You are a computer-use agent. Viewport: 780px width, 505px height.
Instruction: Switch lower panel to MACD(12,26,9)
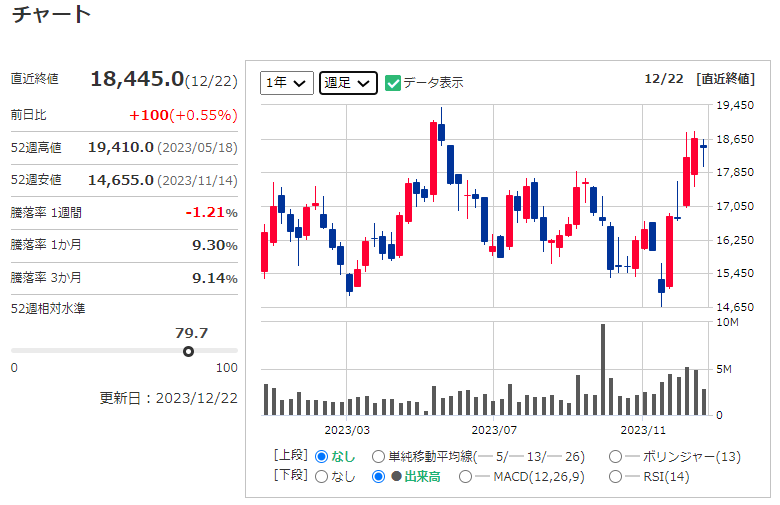click(466, 477)
